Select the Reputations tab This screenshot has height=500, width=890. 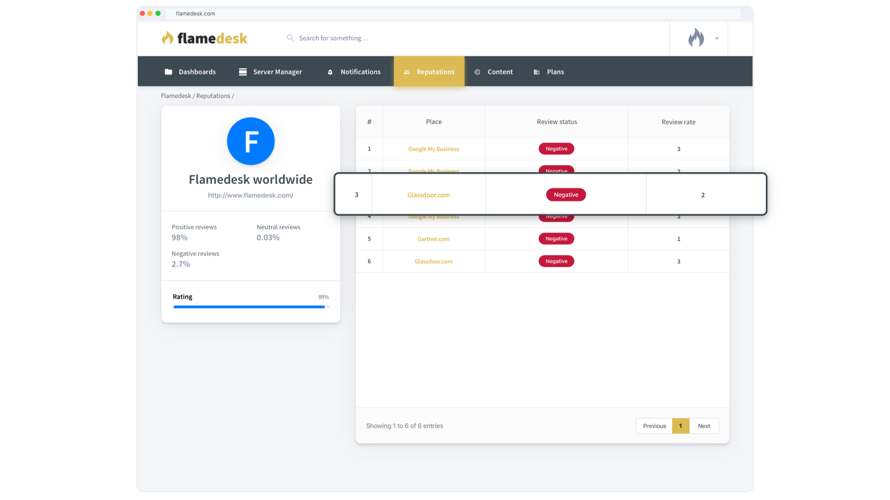(x=429, y=72)
